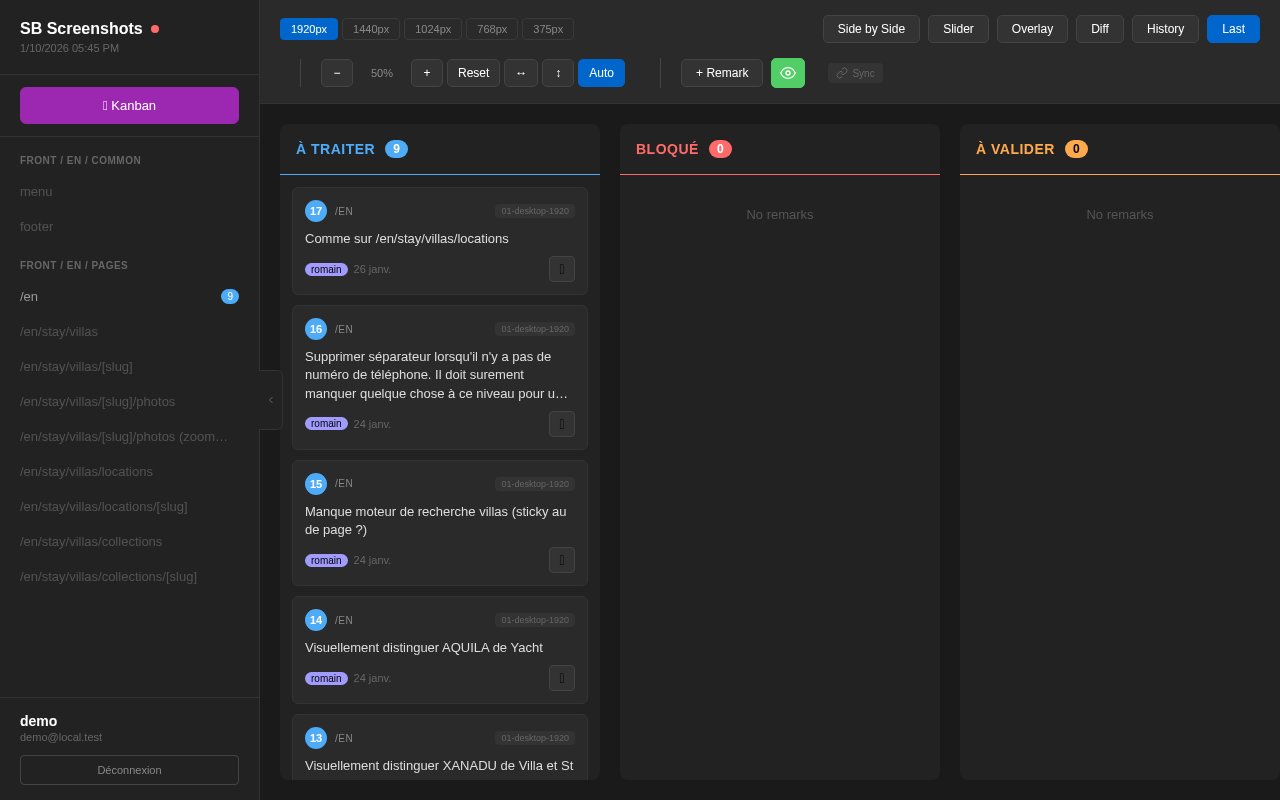
Task: Click the number 13 remark badge
Action: [x=316, y=738]
